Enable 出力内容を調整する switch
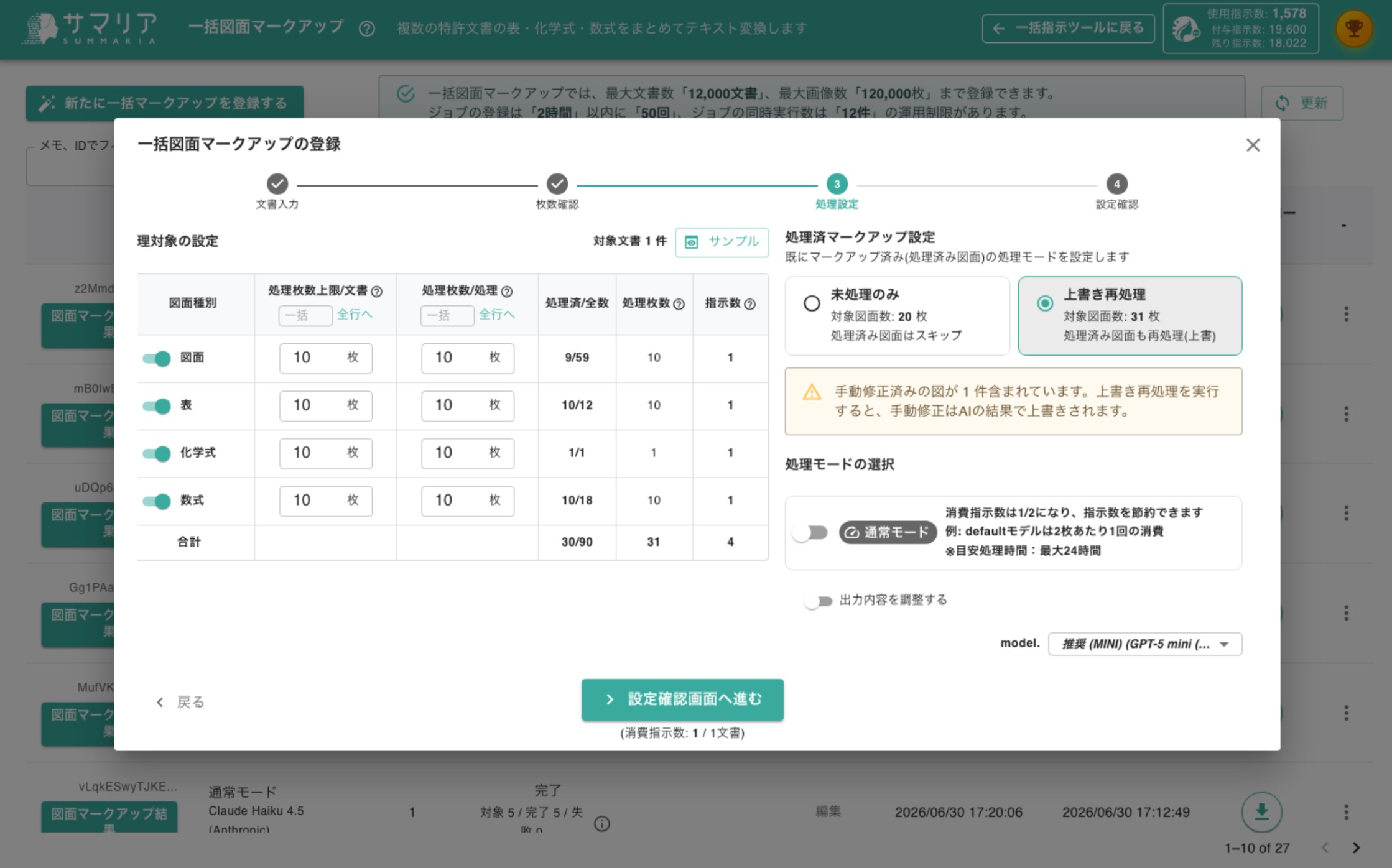Image resolution: width=1392 pixels, height=868 pixels. [818, 601]
